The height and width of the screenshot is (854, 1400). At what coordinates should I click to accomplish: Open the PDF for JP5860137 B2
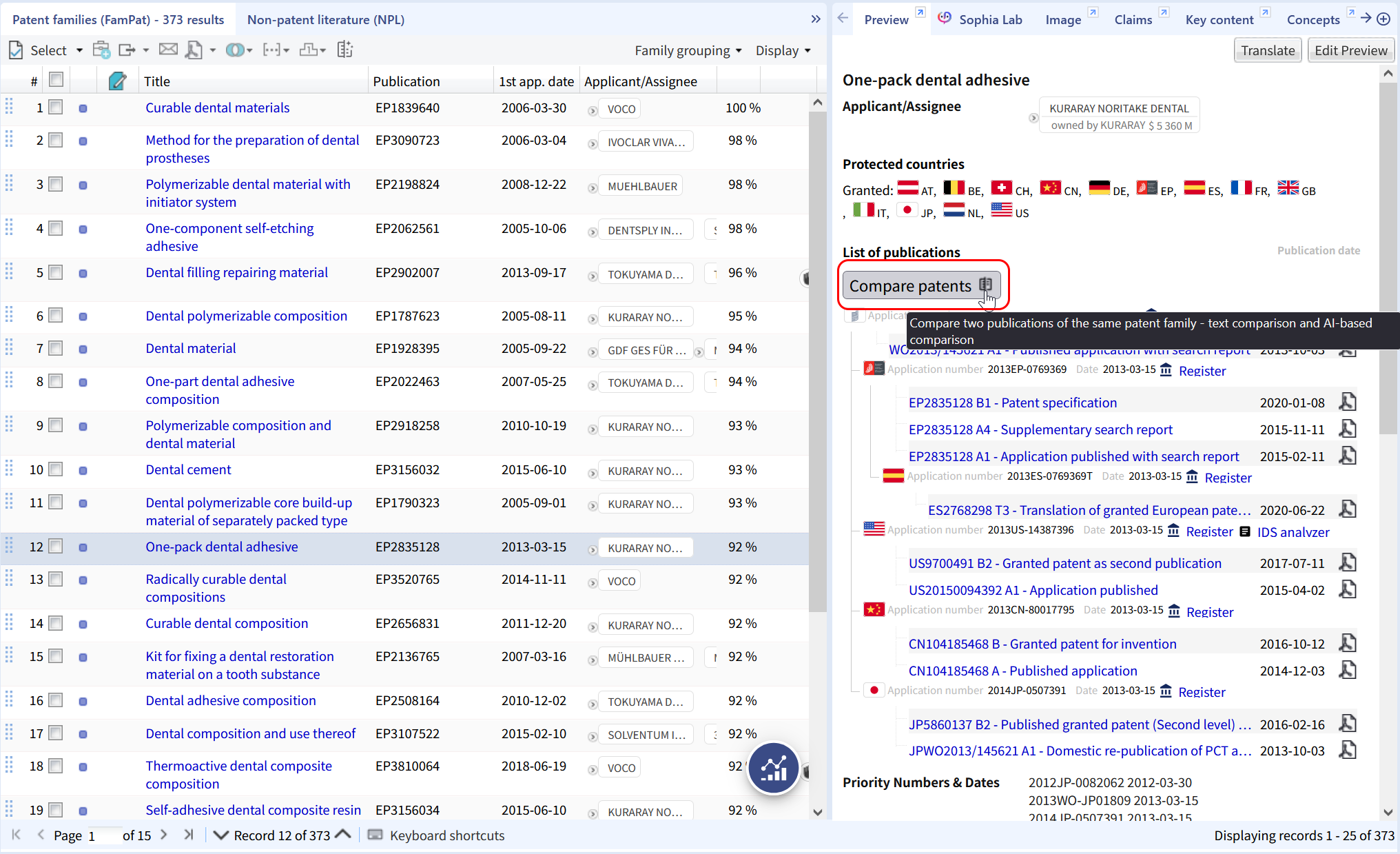pyautogui.click(x=1347, y=724)
